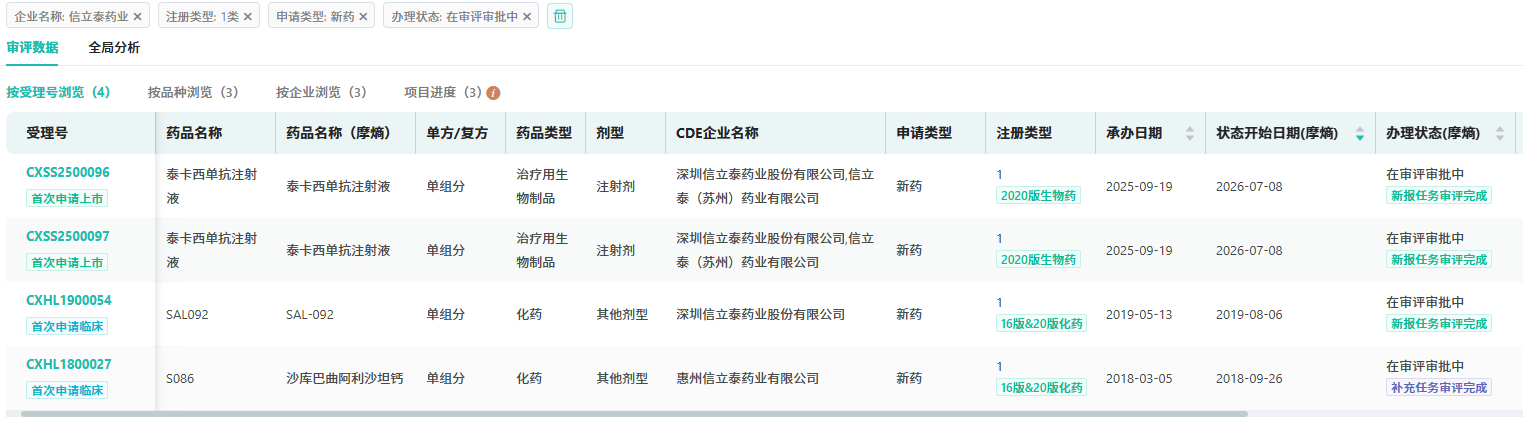Click 2020版生物药 tag in CXSS2500096 row

(1039, 195)
